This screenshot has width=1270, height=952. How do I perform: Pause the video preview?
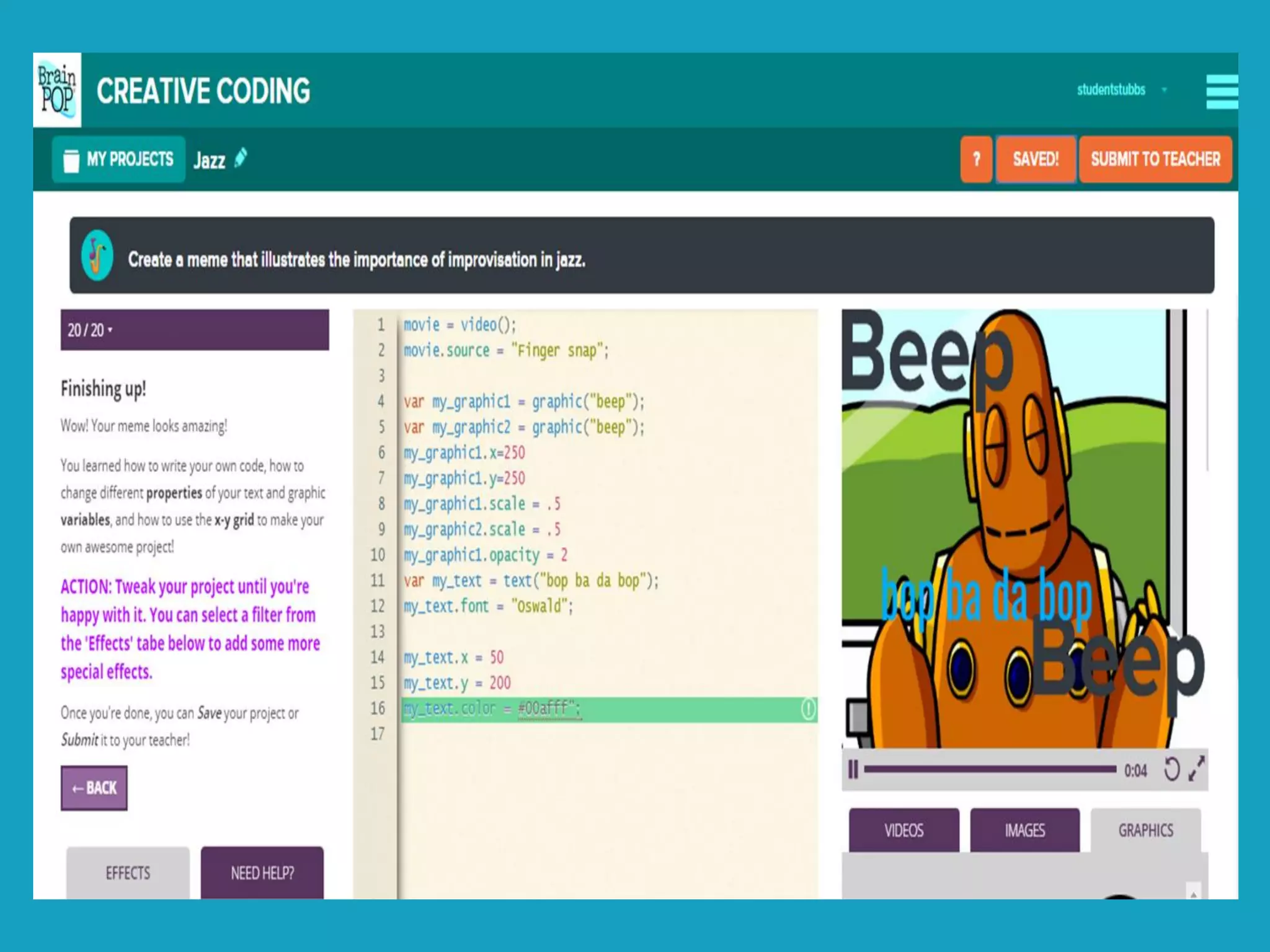coord(853,770)
